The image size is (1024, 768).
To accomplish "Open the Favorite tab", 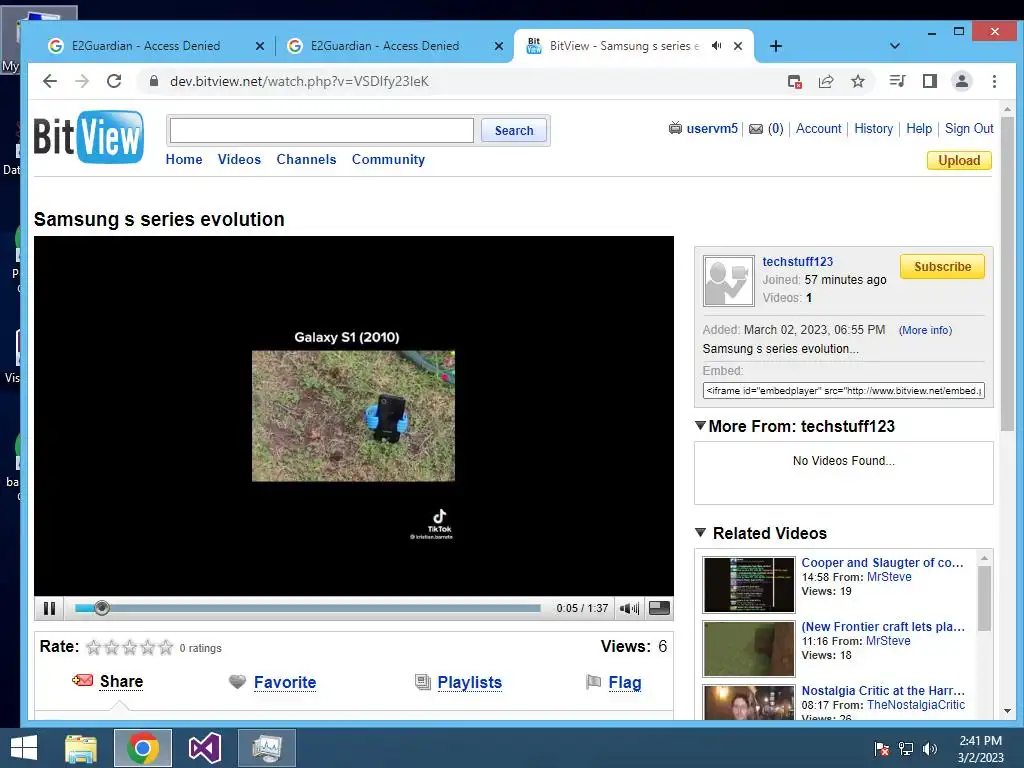I will (285, 682).
